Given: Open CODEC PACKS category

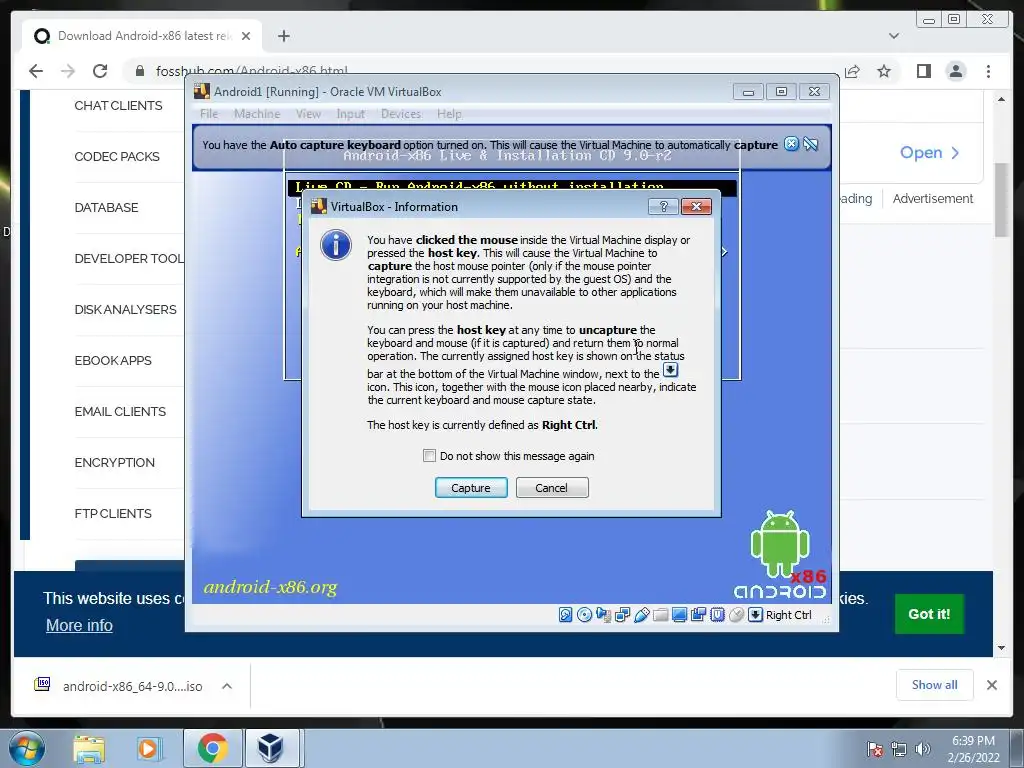Looking at the screenshot, I should click(117, 157).
